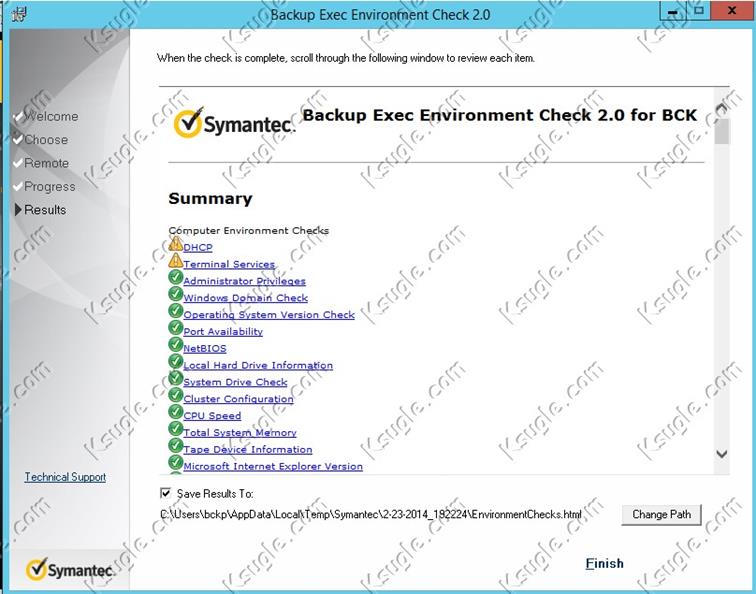Click the green check beside CPU Speed
This screenshot has height=594, width=756.
176,412
